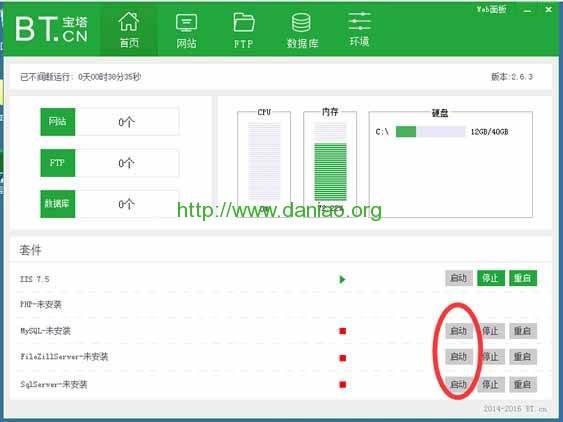
Task: Click 停止 for IIS 7.5
Action: [x=491, y=278]
